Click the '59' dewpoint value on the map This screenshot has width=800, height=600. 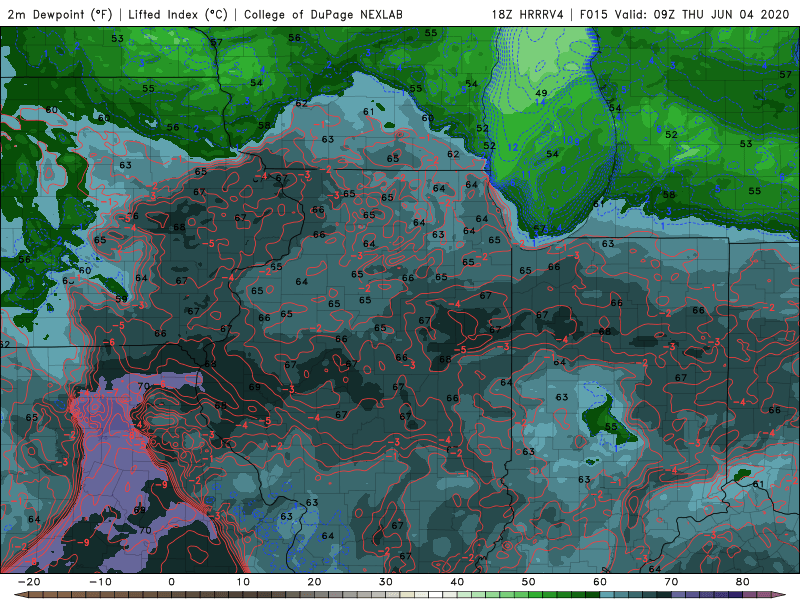[x=121, y=299]
